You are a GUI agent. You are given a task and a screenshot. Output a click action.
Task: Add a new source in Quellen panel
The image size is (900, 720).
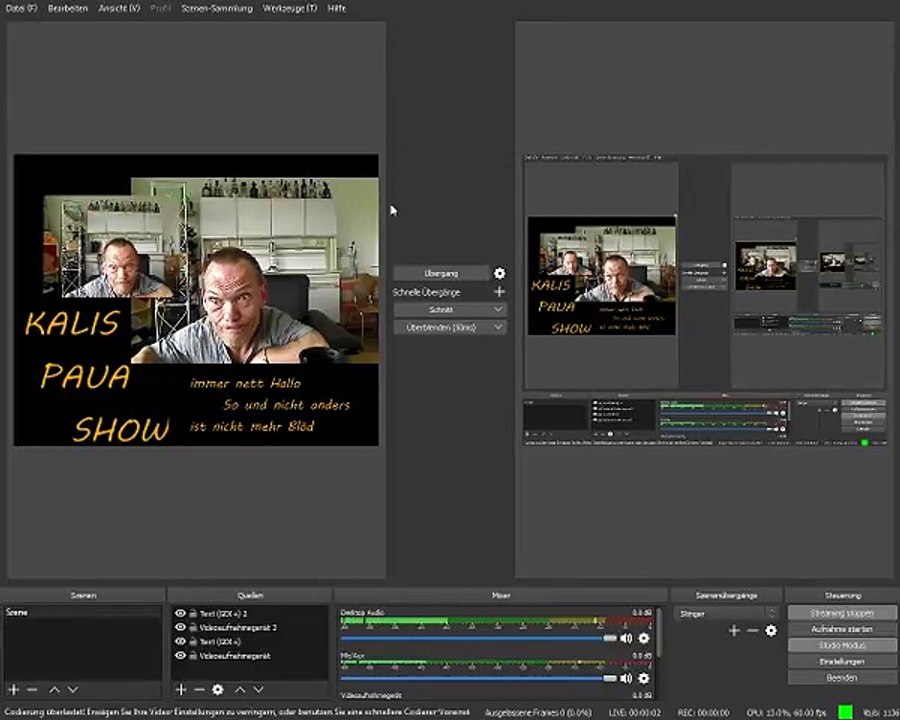coord(181,689)
